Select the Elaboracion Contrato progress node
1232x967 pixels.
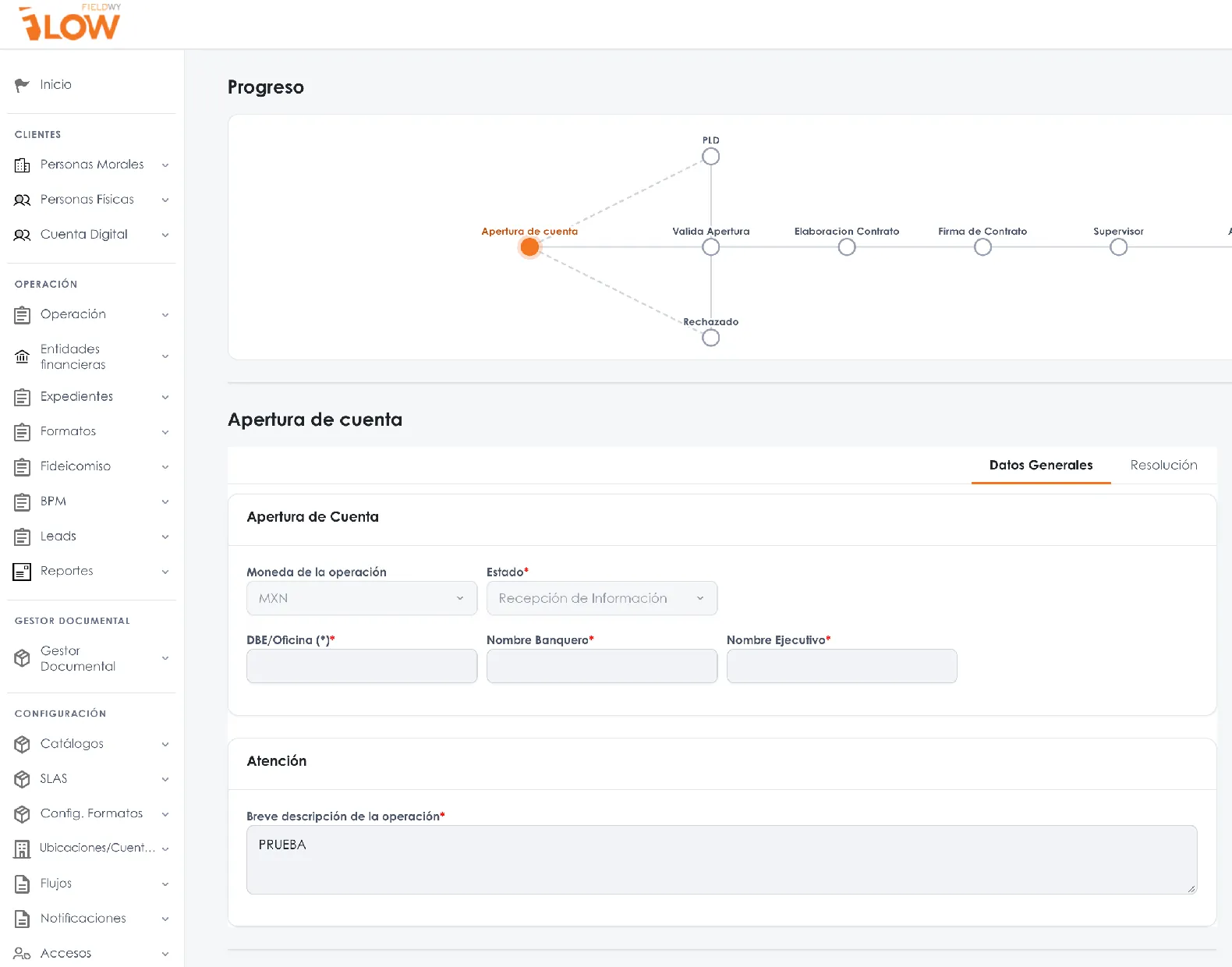click(x=847, y=247)
